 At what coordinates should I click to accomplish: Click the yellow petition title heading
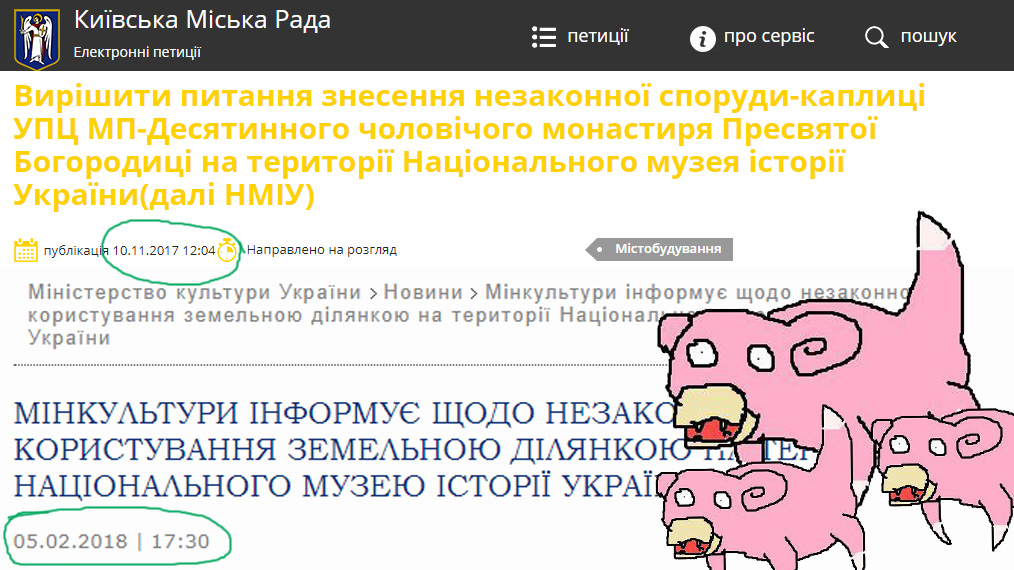[x=469, y=146]
